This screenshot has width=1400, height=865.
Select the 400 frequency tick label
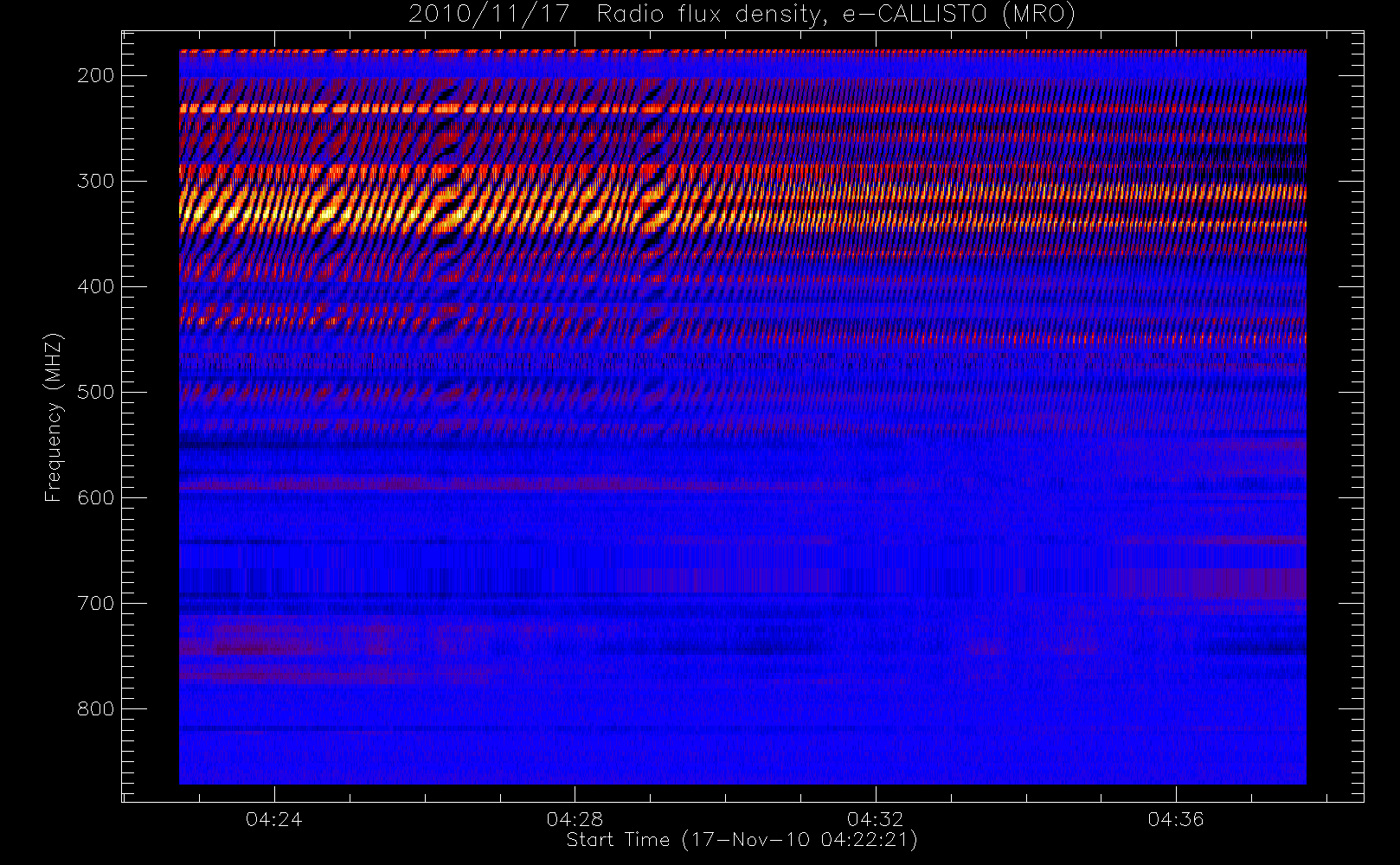point(96,287)
